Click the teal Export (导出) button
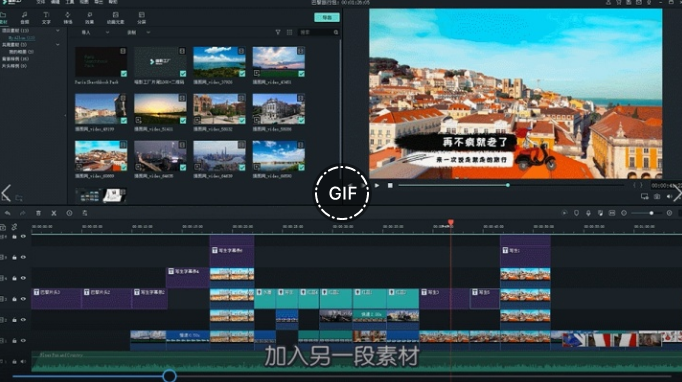 (327, 17)
